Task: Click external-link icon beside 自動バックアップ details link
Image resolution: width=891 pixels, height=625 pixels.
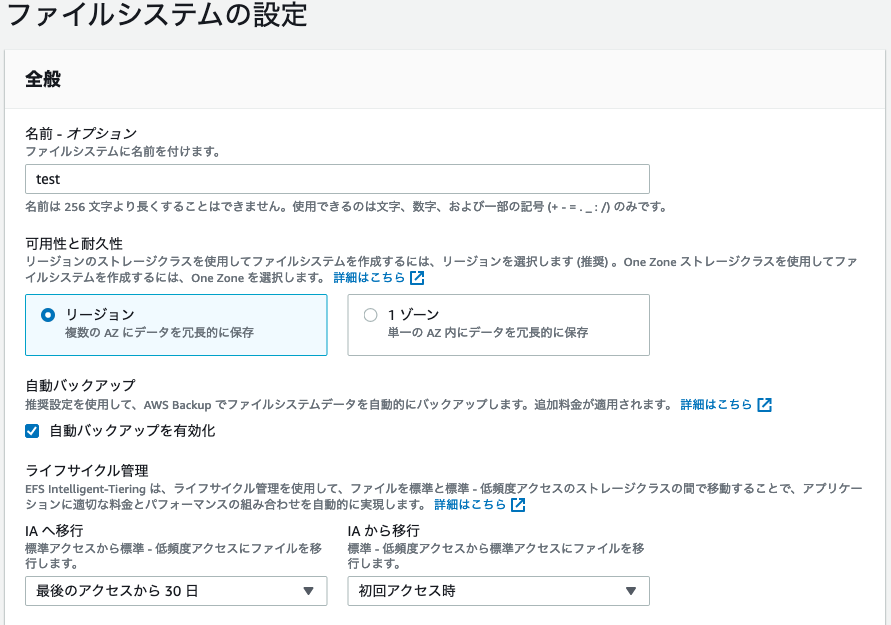Action: coord(764,405)
